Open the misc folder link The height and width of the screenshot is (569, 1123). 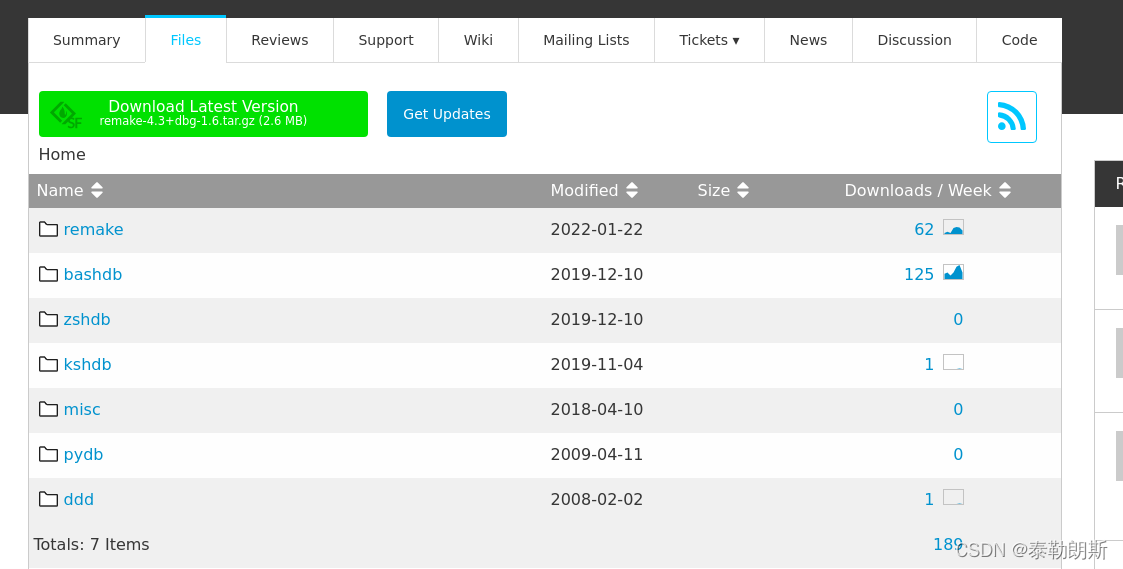point(82,409)
